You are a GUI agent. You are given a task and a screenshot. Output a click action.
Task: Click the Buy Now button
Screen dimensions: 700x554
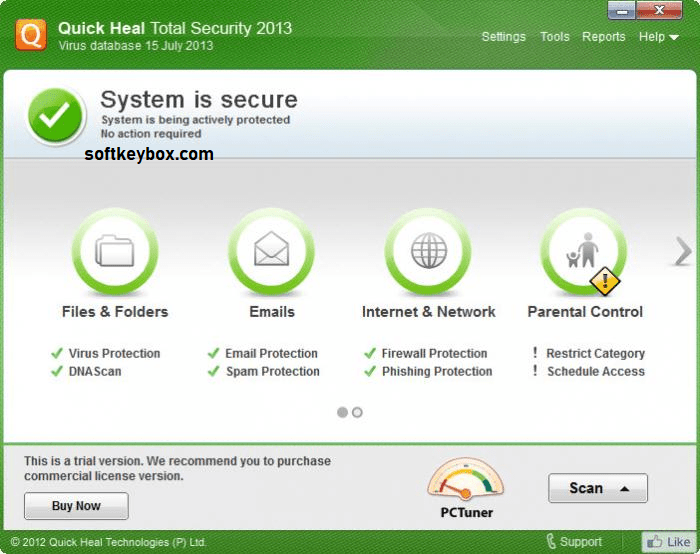(x=76, y=506)
